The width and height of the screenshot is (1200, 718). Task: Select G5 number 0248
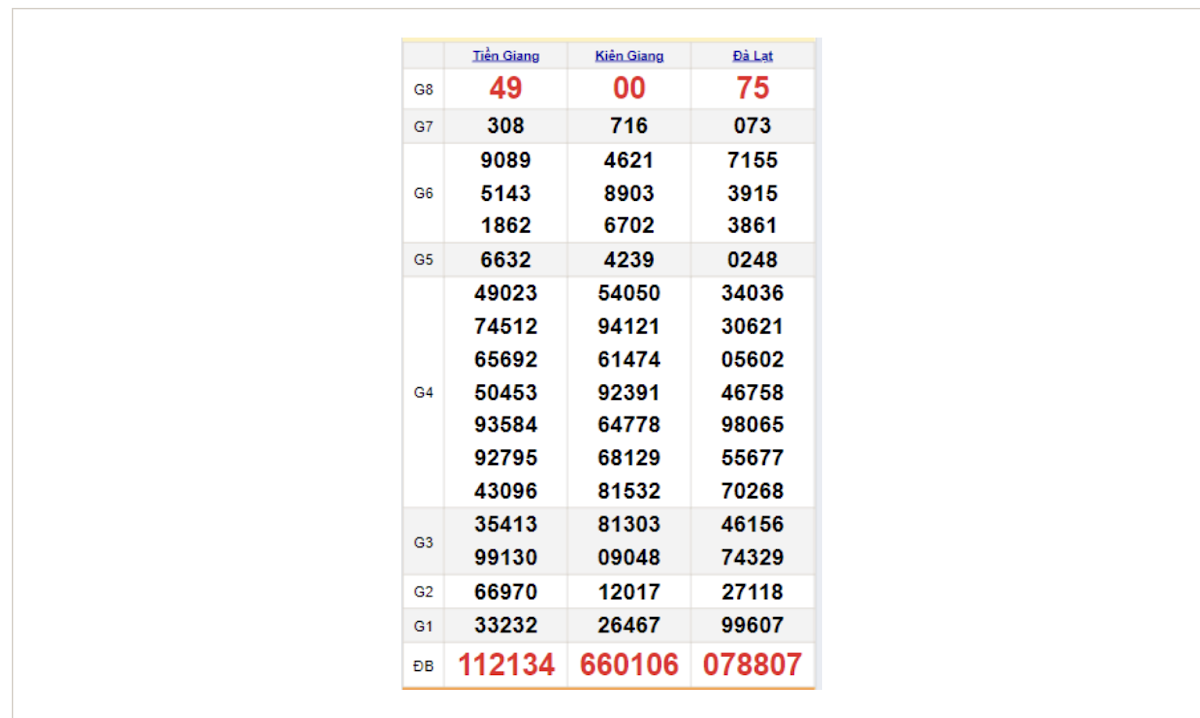pos(752,260)
